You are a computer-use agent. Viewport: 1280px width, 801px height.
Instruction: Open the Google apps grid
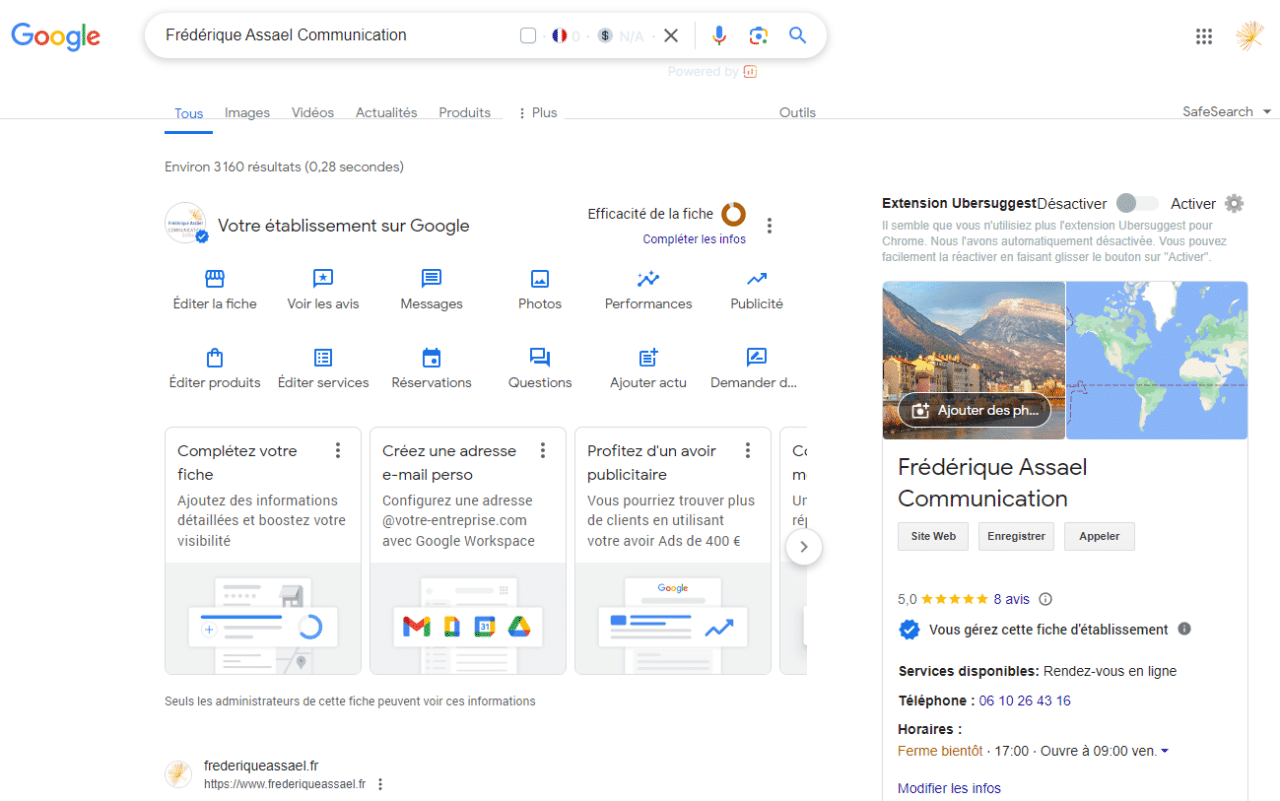click(x=1204, y=36)
